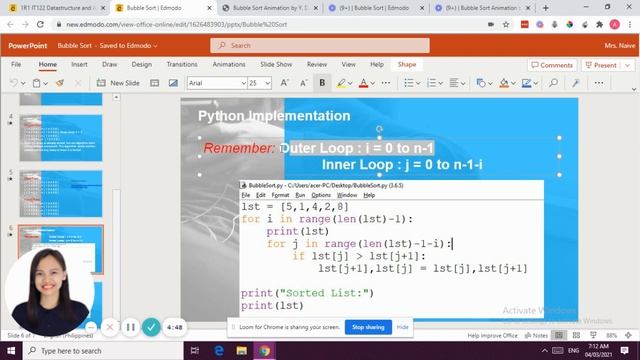The image size is (640, 360).
Task: Open Microsoft Edge from the taskbar
Action: (x=219, y=351)
